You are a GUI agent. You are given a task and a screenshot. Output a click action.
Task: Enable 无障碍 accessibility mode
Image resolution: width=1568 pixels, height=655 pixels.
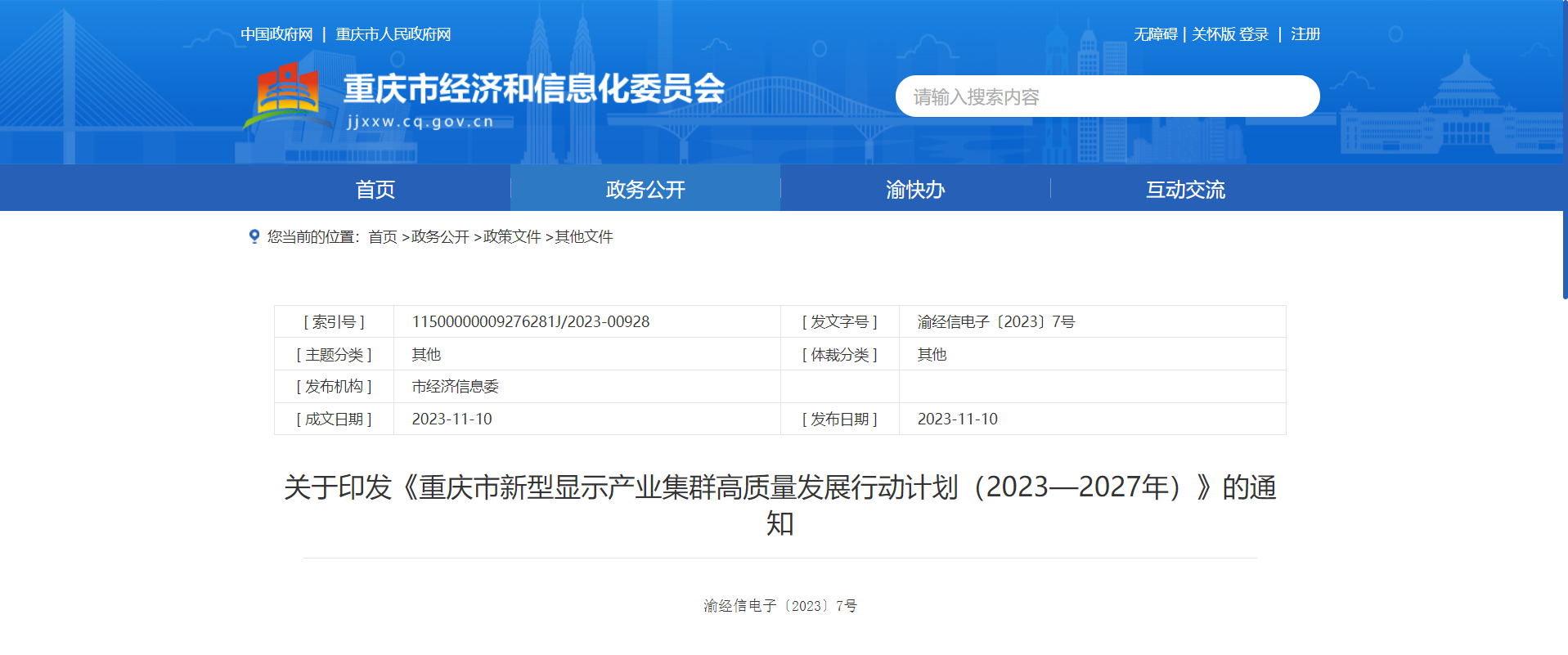pos(1155,34)
